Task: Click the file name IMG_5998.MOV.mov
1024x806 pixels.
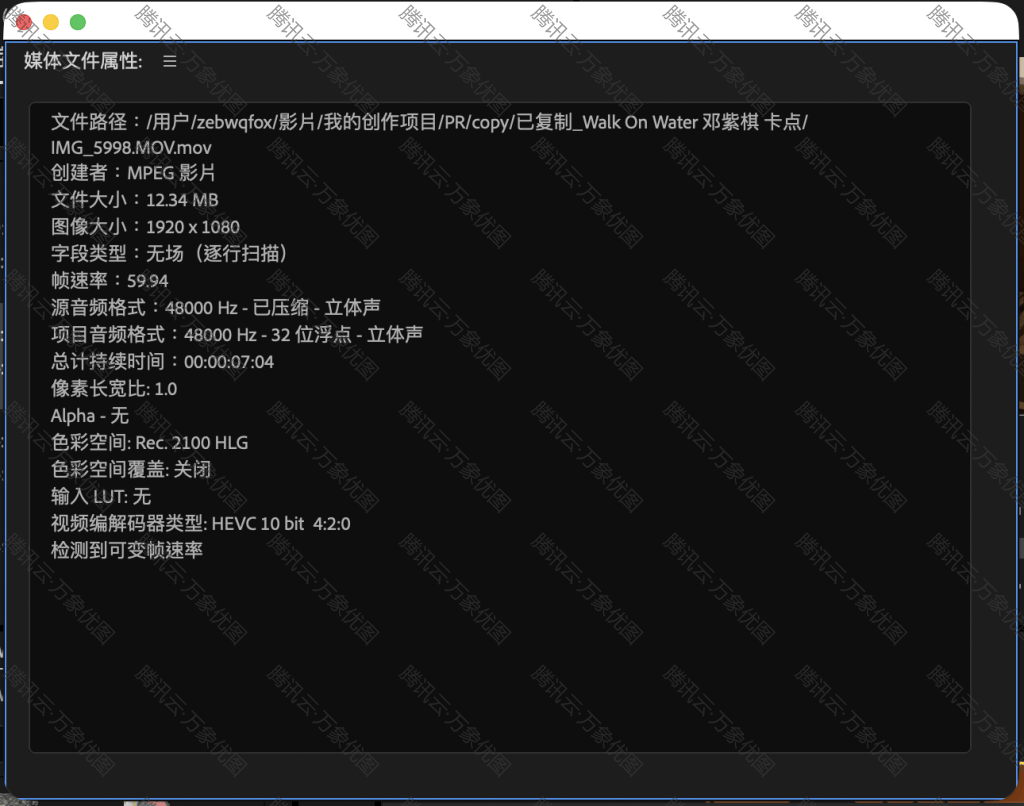Action: tap(131, 148)
